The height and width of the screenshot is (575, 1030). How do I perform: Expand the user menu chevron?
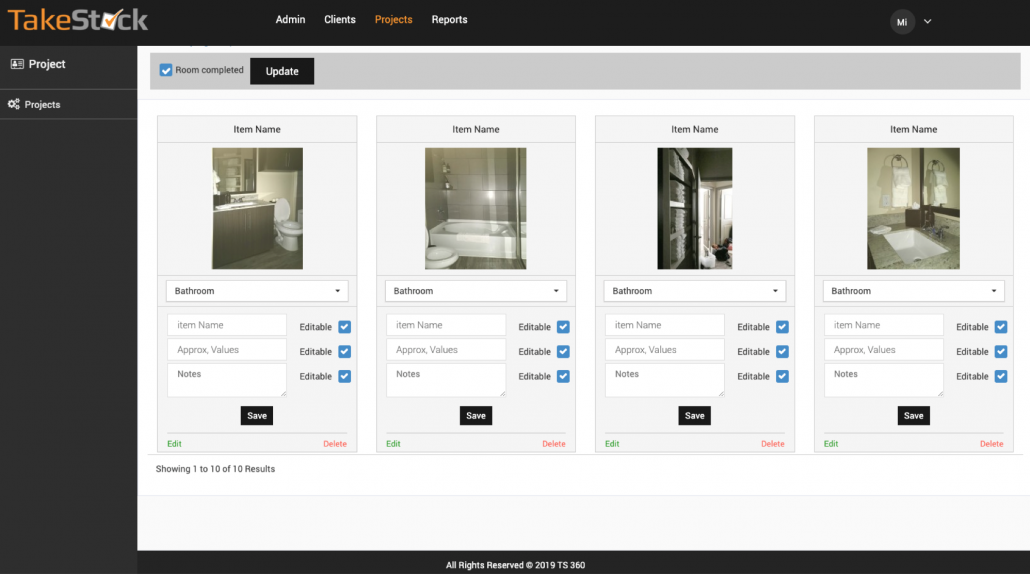click(928, 22)
